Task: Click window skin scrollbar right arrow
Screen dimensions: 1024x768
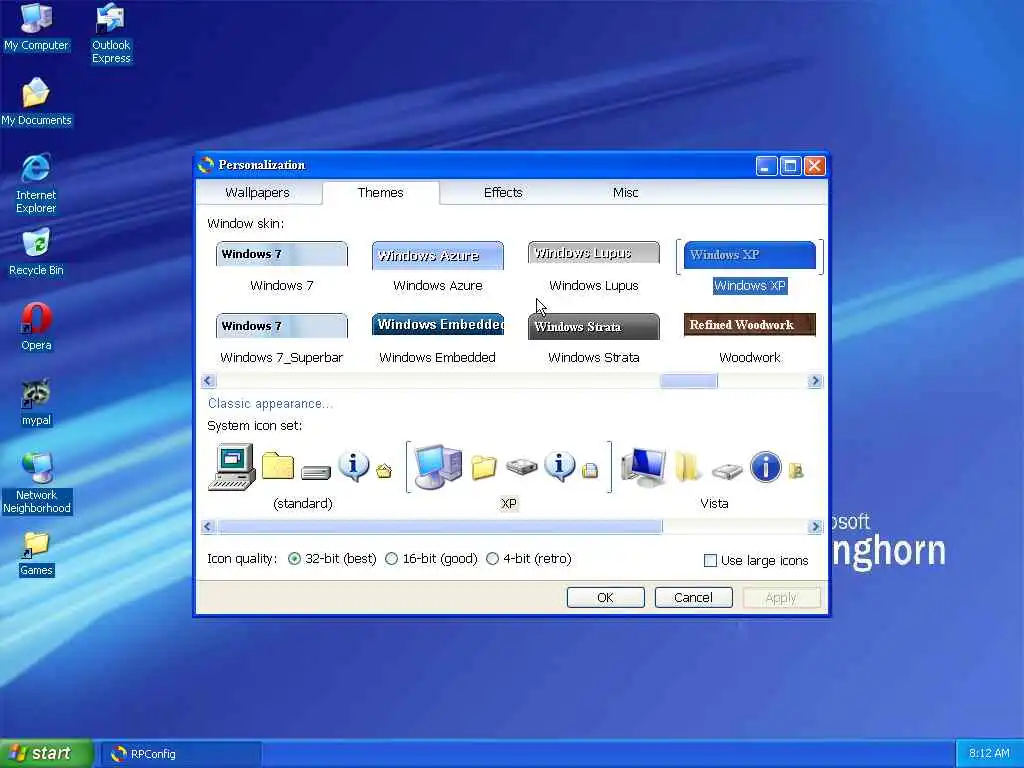Action: click(x=815, y=381)
